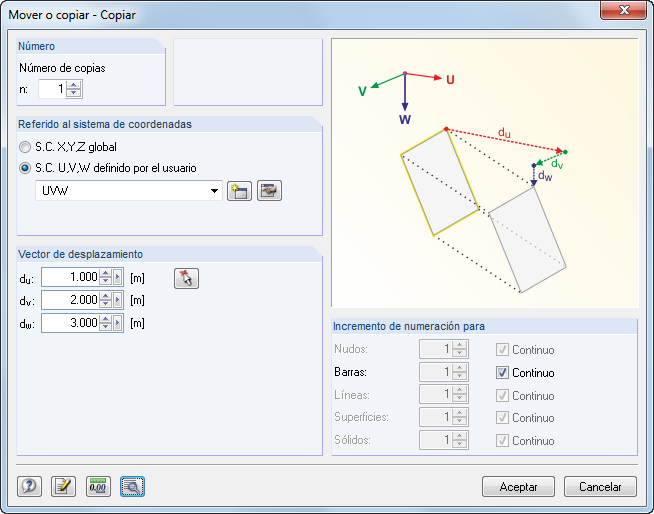Click the dv displacement input field
Image resolution: width=654 pixels, height=514 pixels.
[70, 300]
